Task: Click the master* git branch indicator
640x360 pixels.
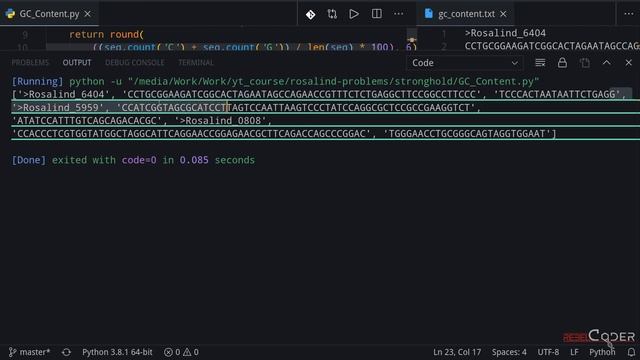Action: tap(30, 352)
